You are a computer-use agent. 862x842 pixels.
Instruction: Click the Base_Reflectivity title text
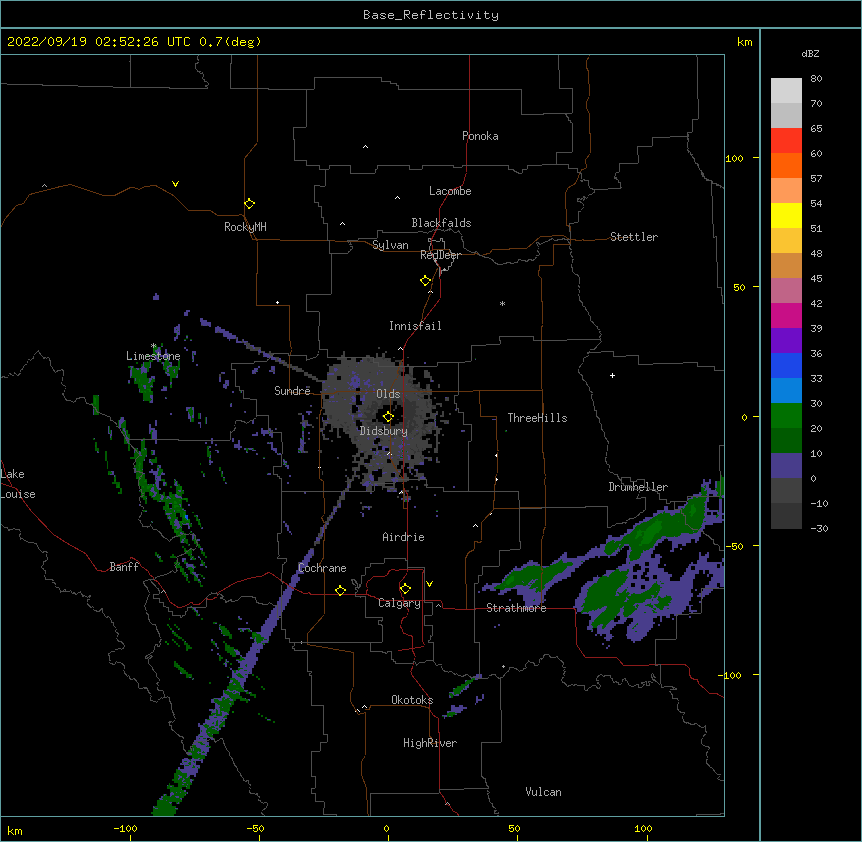coord(431,15)
